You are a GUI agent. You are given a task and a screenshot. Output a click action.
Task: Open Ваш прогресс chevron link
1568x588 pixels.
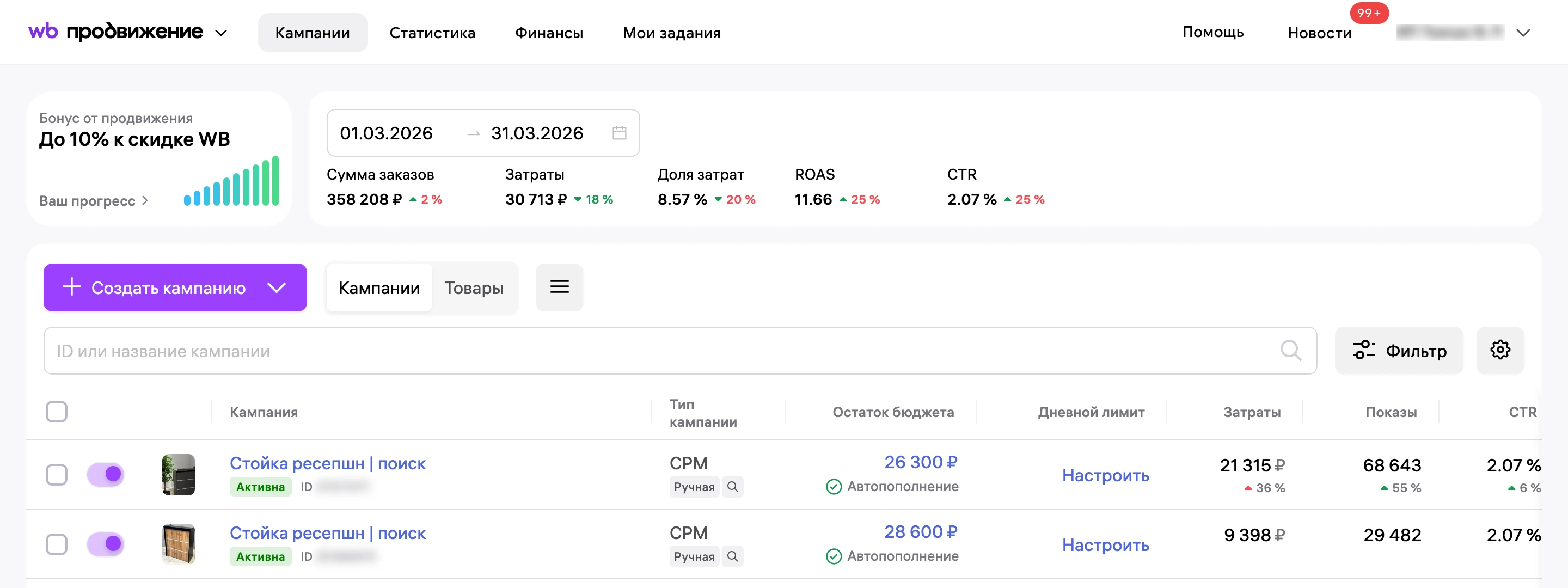(94, 201)
